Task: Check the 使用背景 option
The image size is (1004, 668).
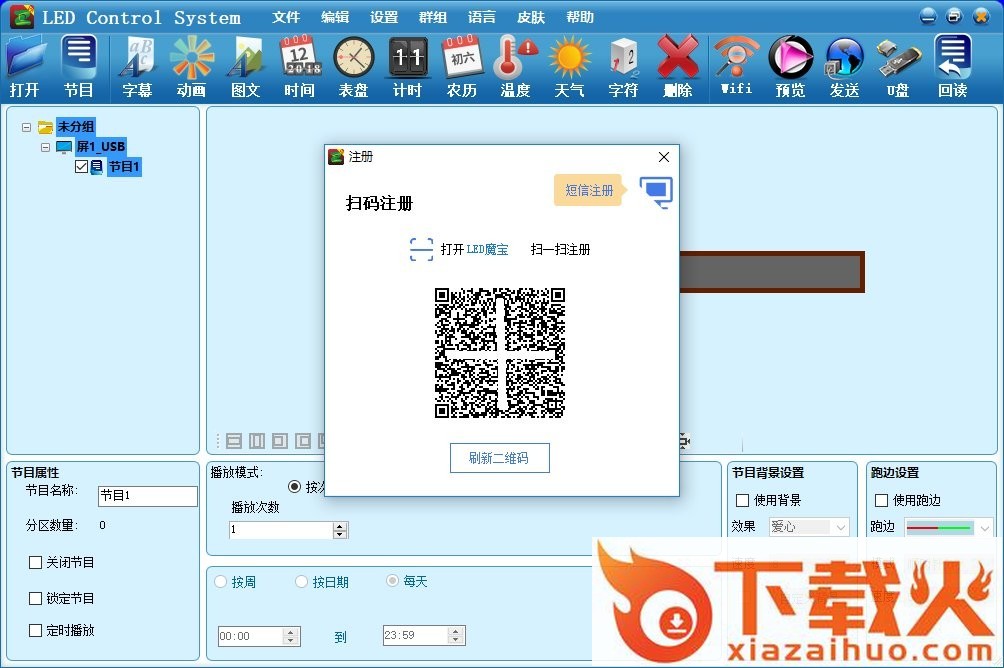Action: pyautogui.click(x=743, y=500)
